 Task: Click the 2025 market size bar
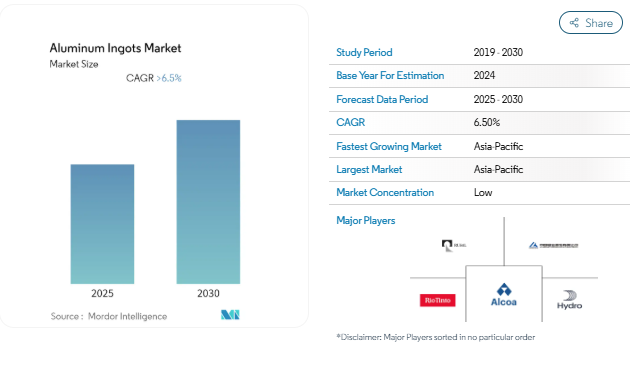point(102,224)
